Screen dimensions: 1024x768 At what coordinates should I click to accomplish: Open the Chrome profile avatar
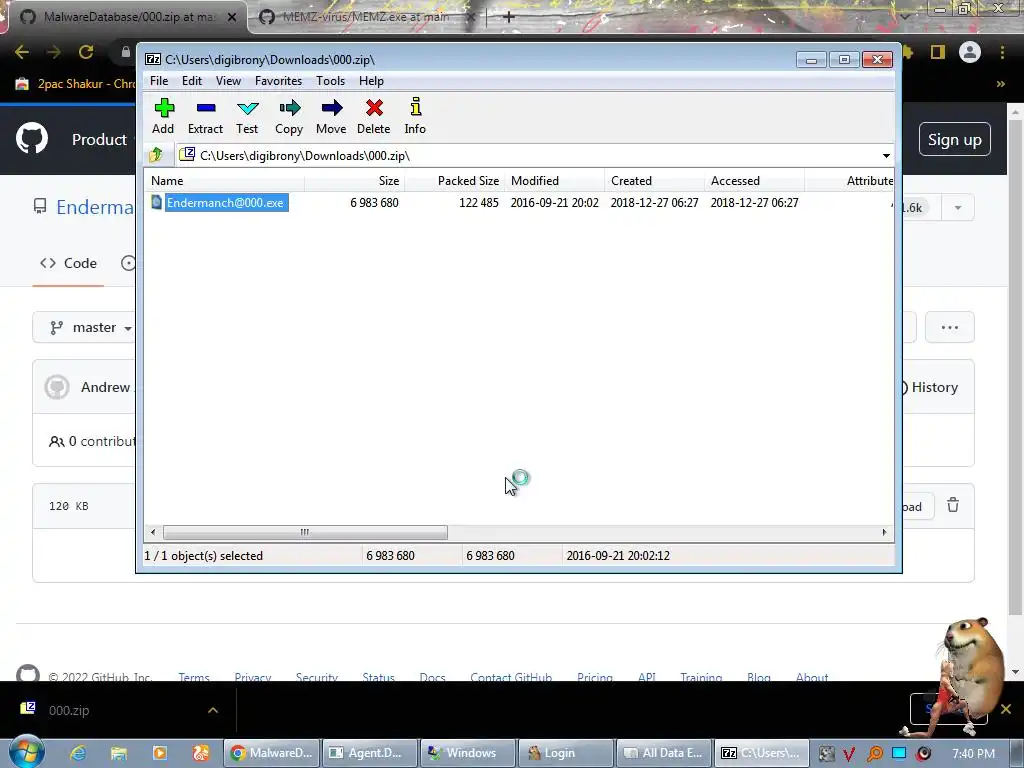point(970,52)
